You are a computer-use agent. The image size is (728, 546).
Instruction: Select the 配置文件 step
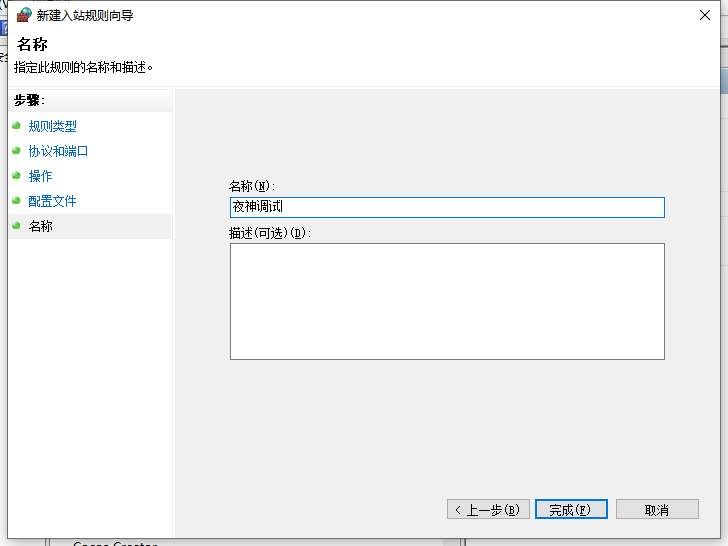[52, 201]
